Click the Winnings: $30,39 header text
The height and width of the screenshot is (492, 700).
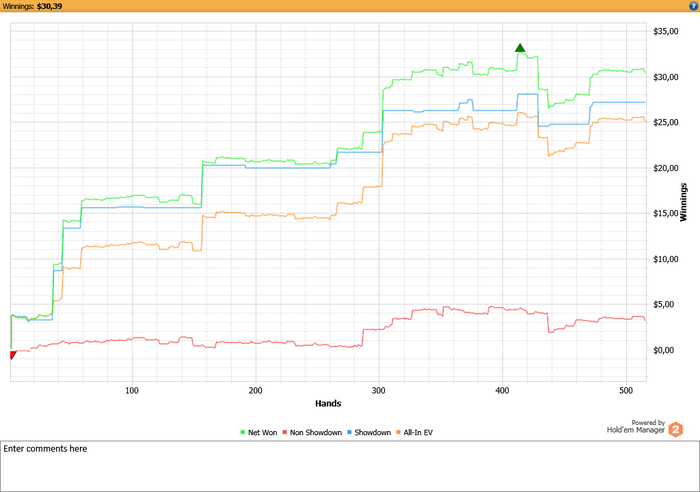pos(32,6)
